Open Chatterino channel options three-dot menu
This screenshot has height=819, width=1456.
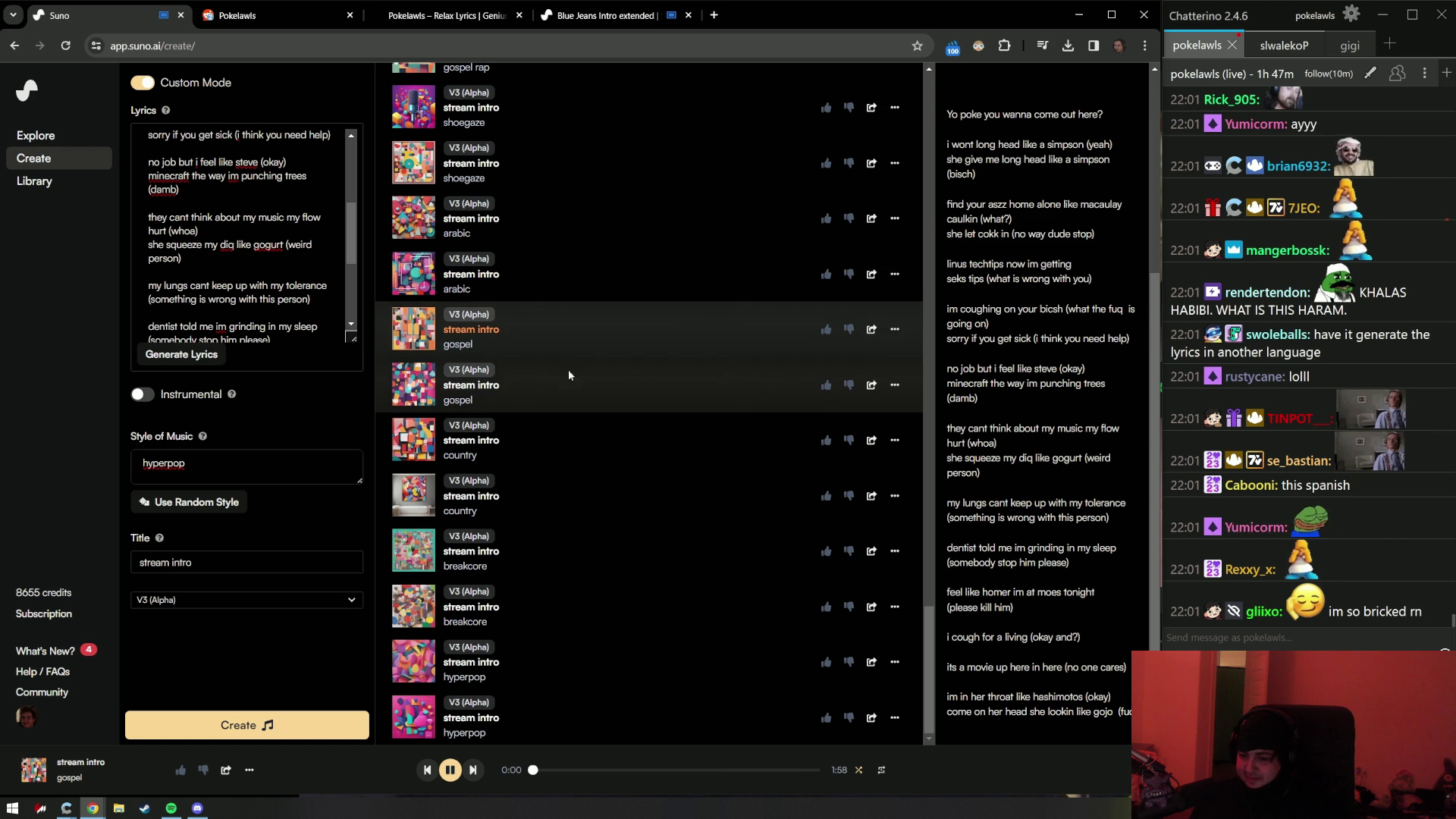(x=1424, y=73)
